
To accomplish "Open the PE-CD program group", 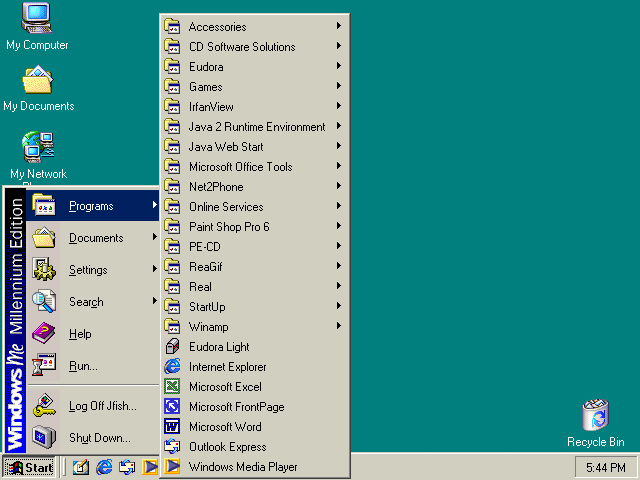I will (x=255, y=247).
